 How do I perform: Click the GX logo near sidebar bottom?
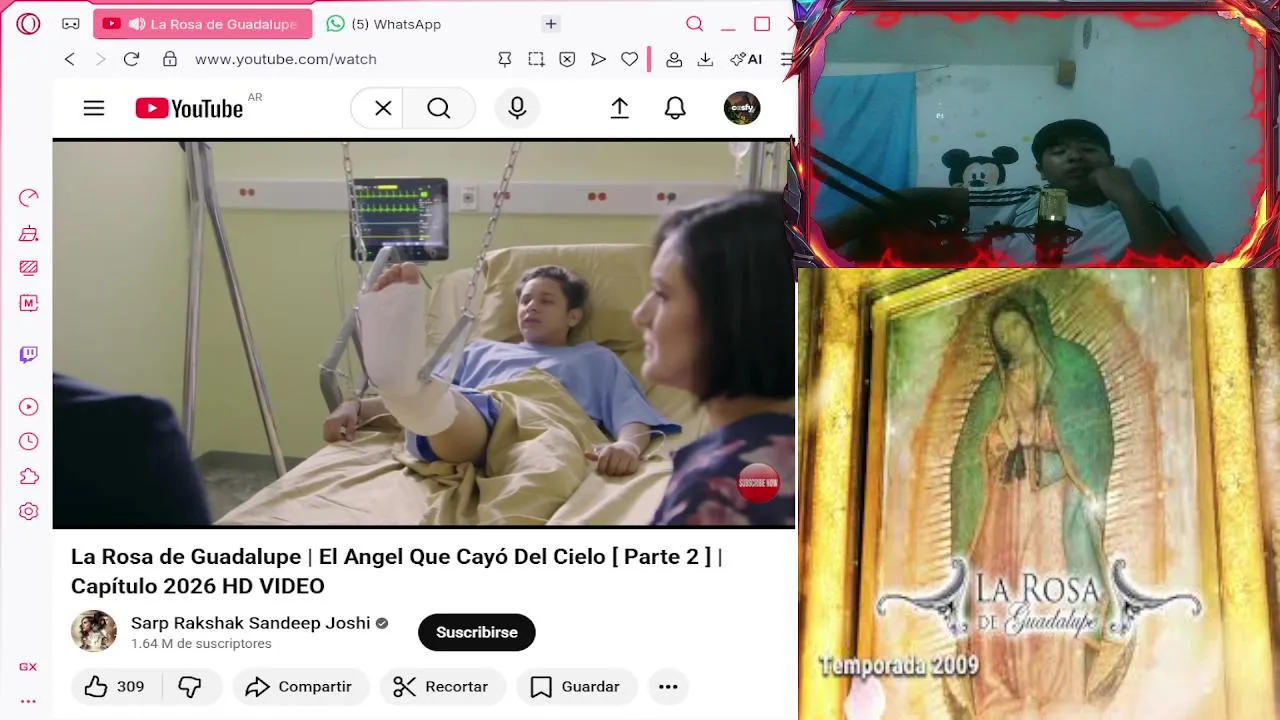pos(28,667)
